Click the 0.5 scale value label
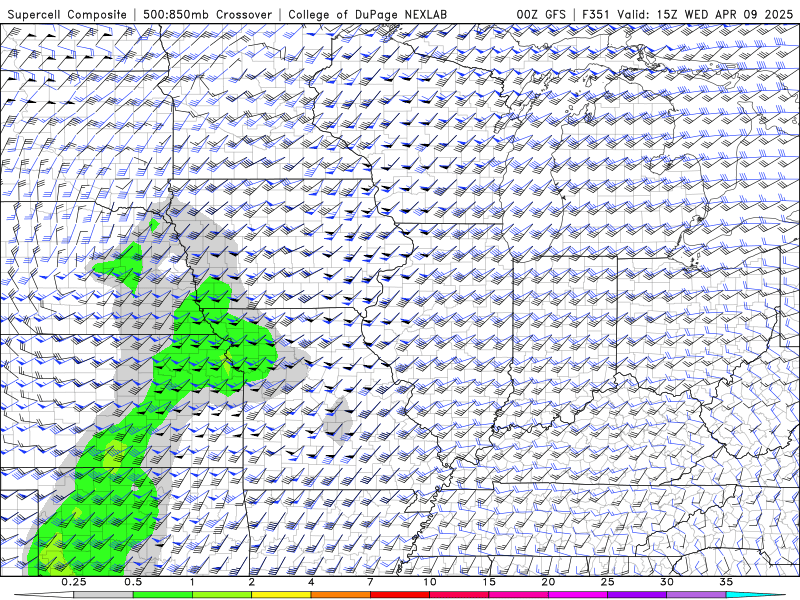The image size is (800, 600). point(133,582)
